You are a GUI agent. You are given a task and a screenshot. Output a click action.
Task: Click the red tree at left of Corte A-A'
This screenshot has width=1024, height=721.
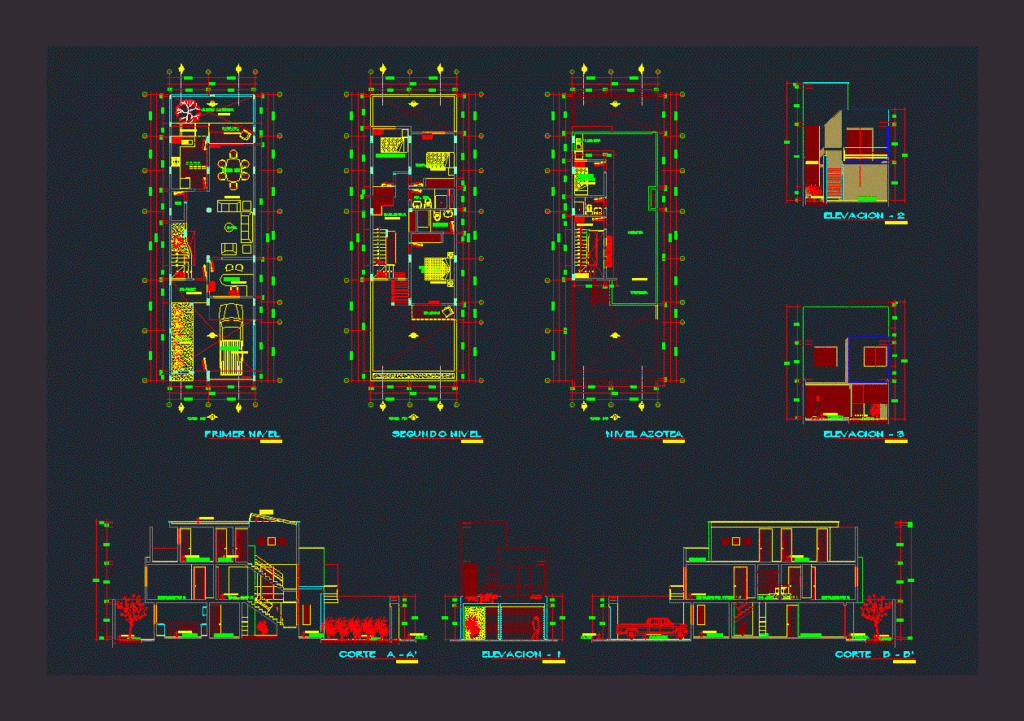click(131, 616)
